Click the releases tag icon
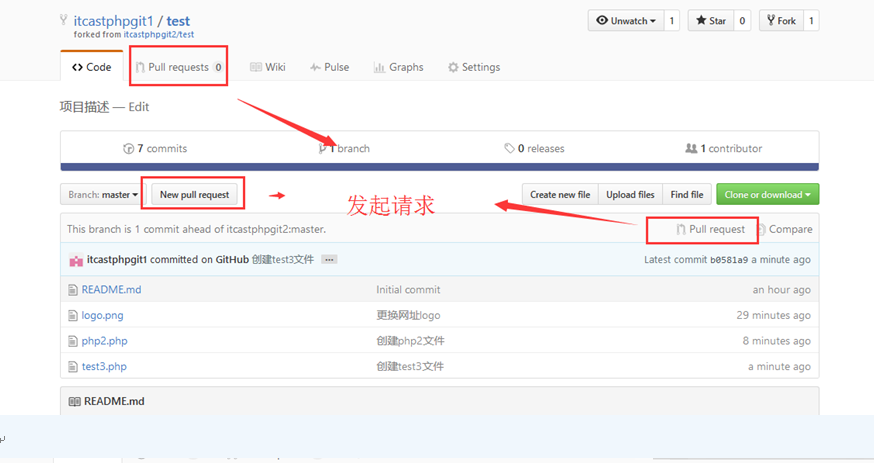The width and height of the screenshot is (874, 463). point(509,148)
